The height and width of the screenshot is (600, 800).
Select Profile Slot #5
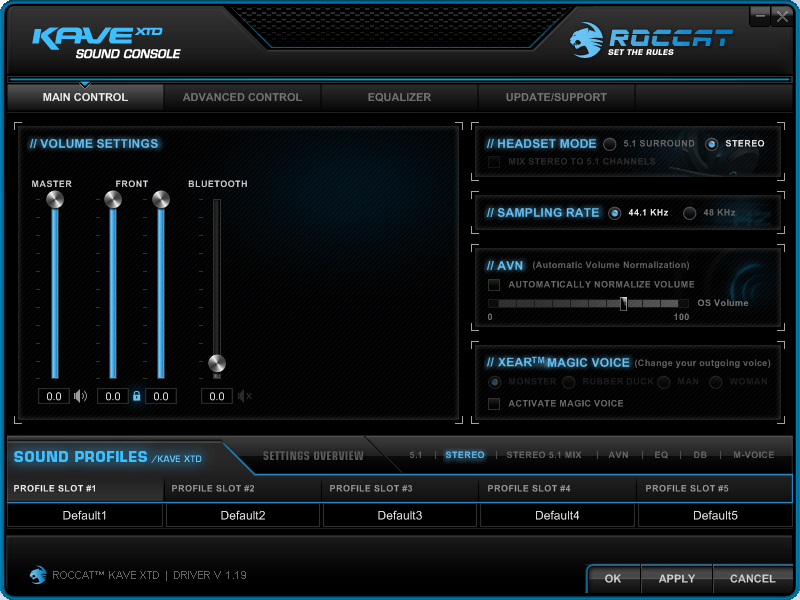coord(714,488)
